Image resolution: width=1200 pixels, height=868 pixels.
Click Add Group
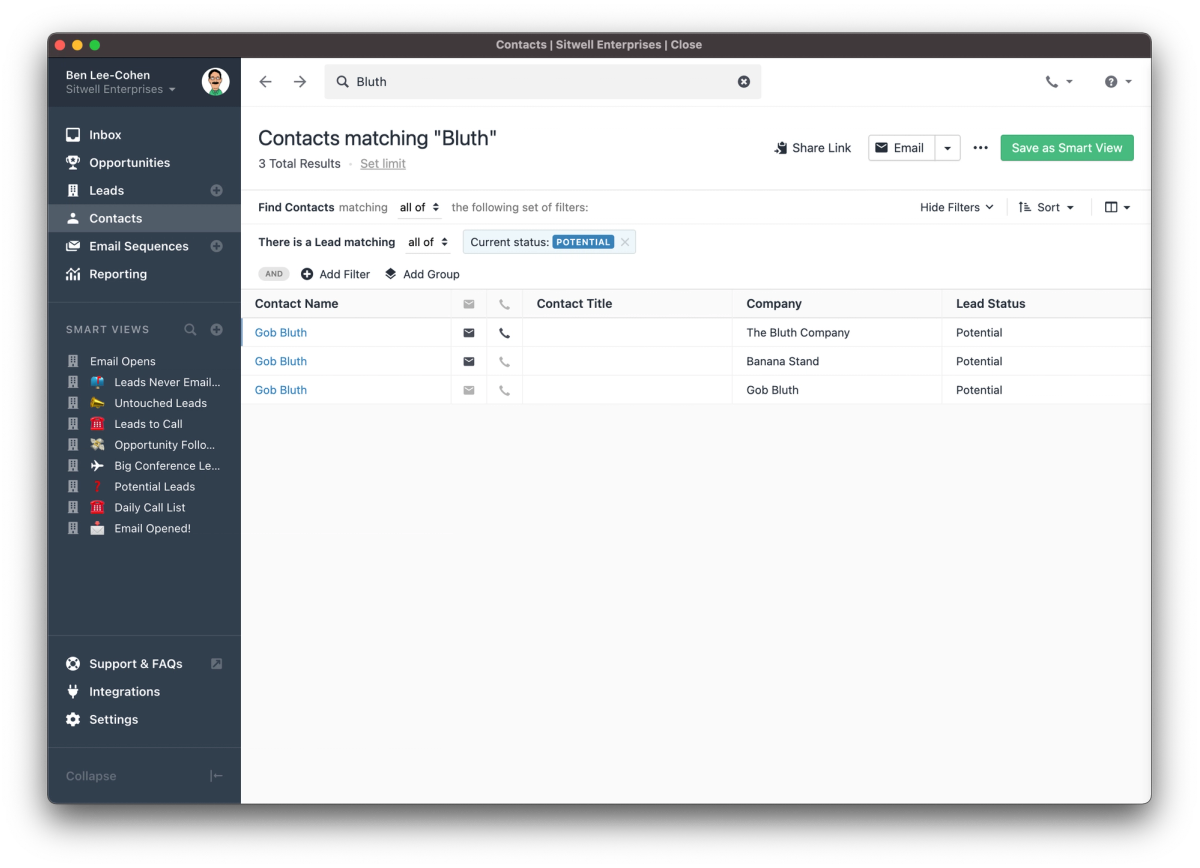(x=422, y=274)
